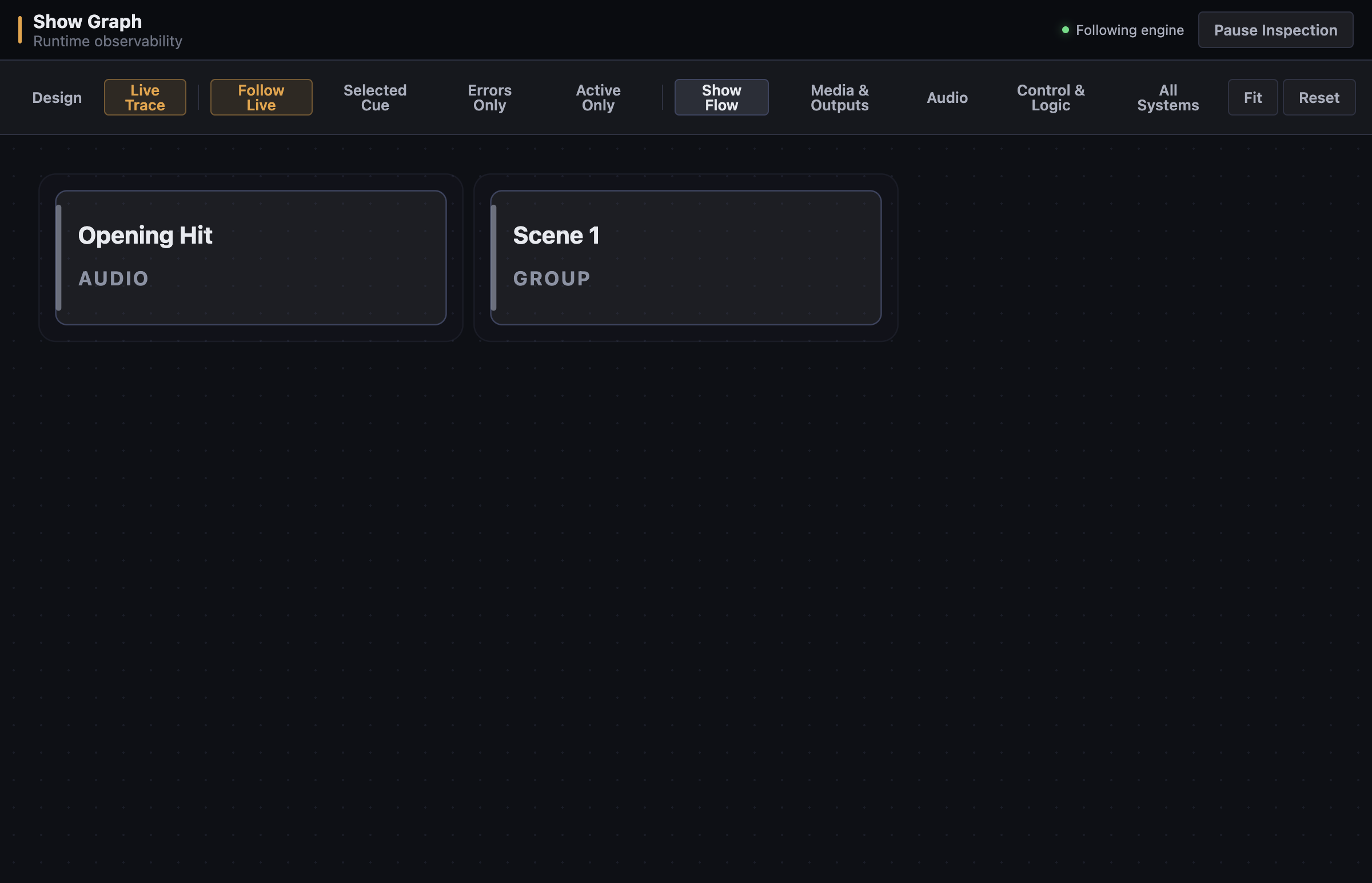Select the Show Flow view

pyautogui.click(x=721, y=97)
